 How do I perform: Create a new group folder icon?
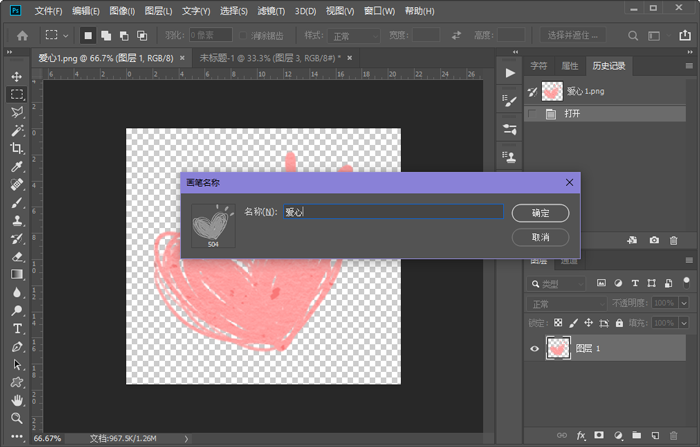coord(637,435)
